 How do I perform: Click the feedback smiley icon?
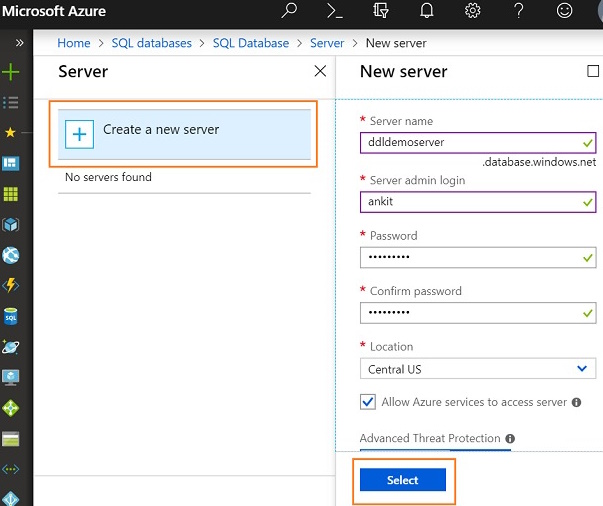coord(564,10)
